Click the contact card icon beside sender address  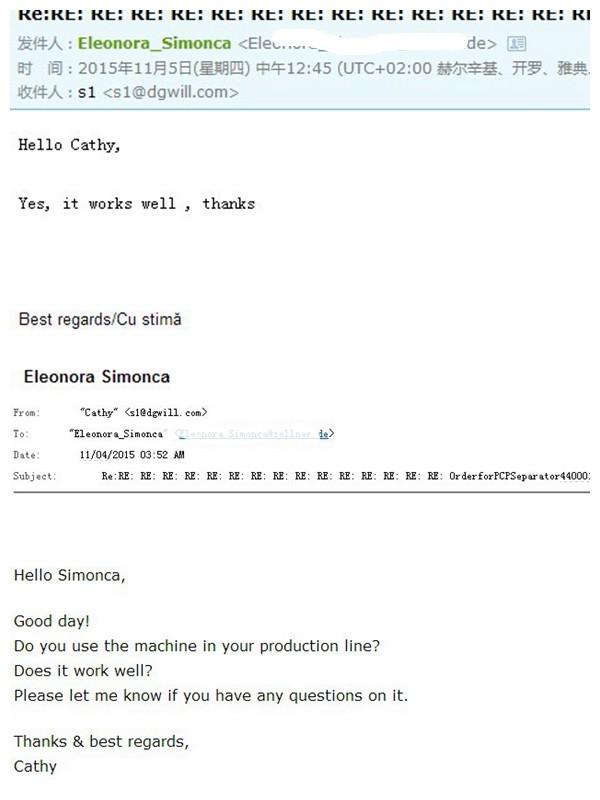pos(517,43)
